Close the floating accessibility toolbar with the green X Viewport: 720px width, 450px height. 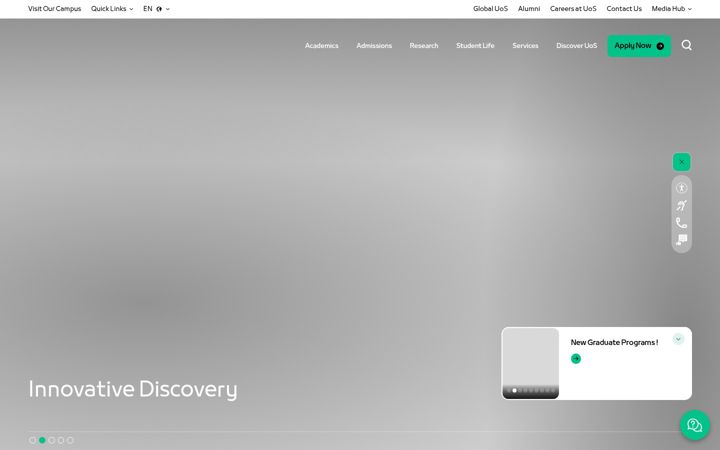[x=681, y=162]
